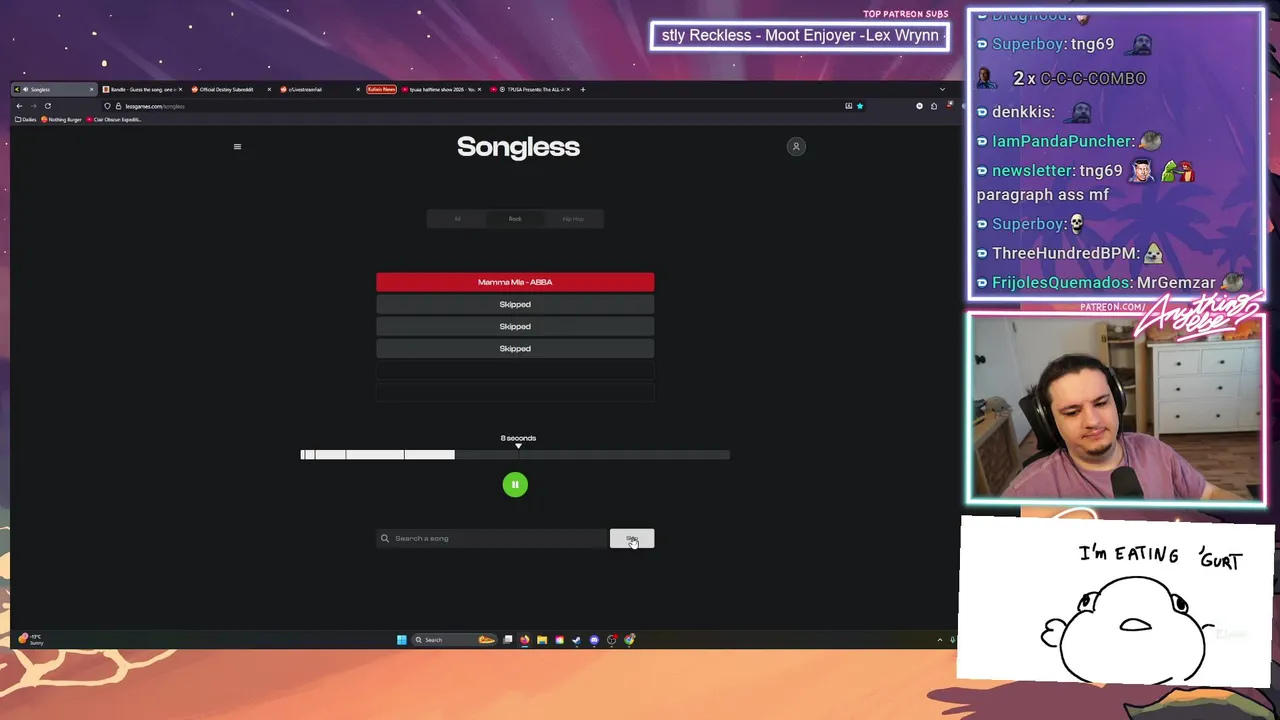The height and width of the screenshot is (720, 1280).
Task: Reload the current page
Action: 47,106
